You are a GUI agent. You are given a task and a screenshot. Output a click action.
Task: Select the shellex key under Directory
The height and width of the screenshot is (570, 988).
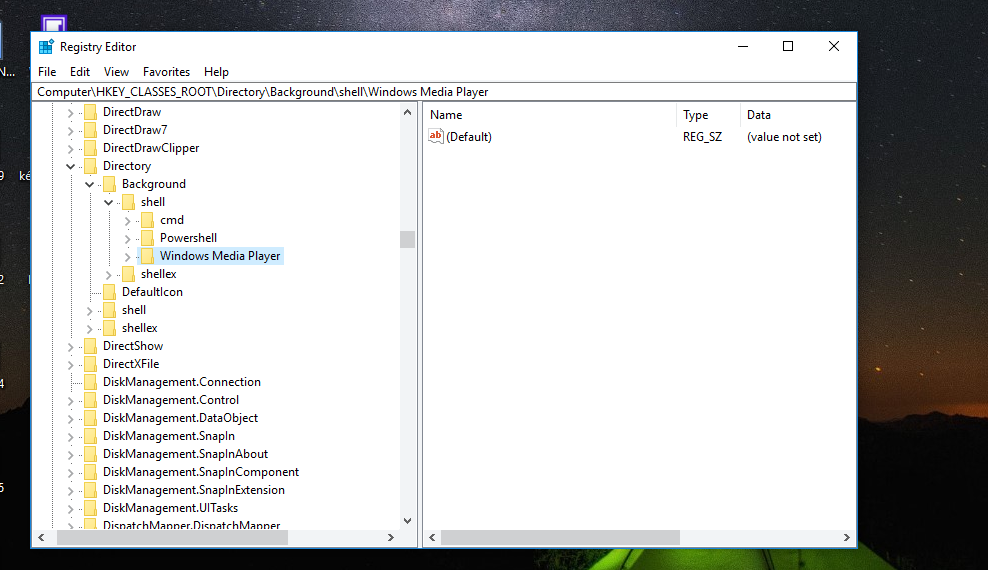(139, 328)
